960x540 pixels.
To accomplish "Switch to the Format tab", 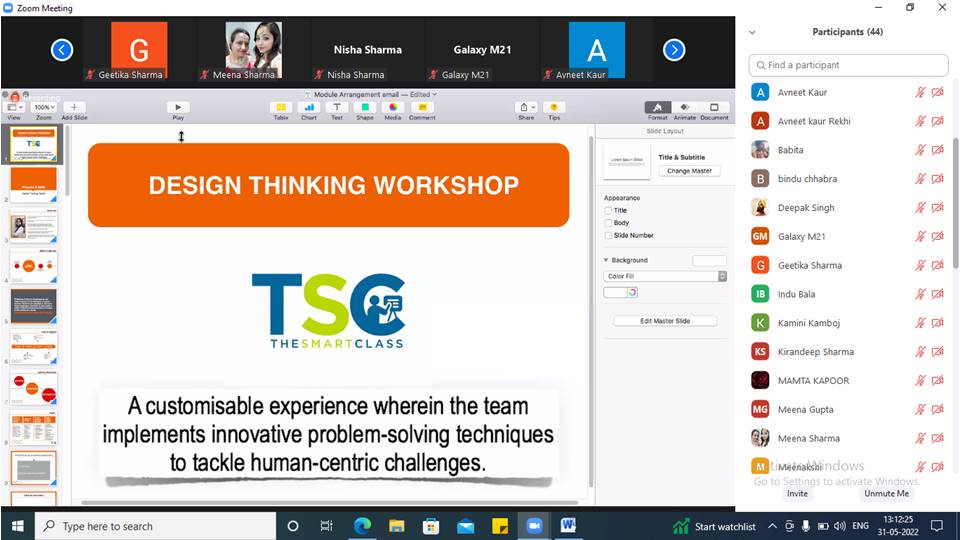I will 657,107.
